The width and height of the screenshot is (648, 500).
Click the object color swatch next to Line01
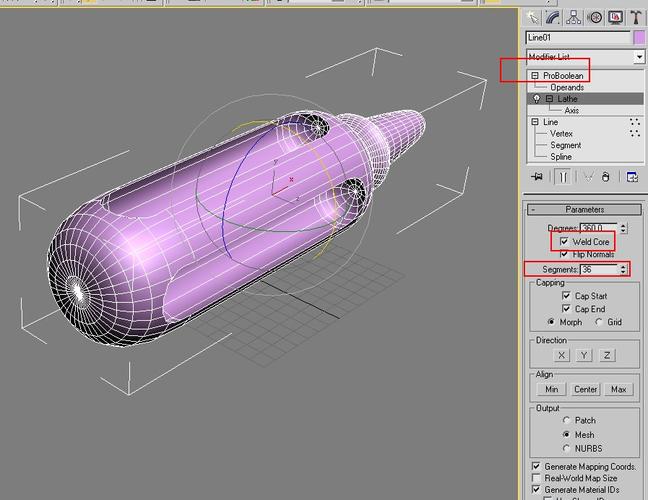point(639,38)
